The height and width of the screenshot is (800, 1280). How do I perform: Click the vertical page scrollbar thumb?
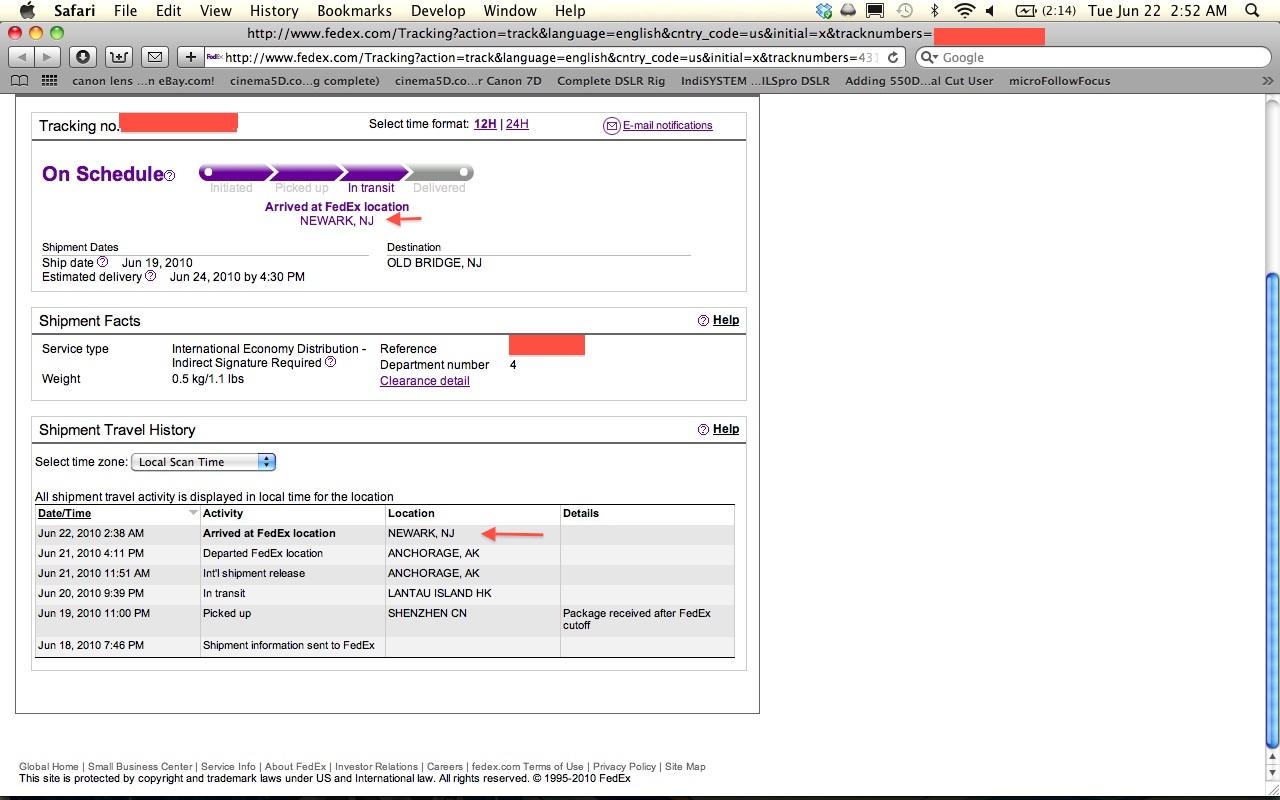[x=1272, y=510]
